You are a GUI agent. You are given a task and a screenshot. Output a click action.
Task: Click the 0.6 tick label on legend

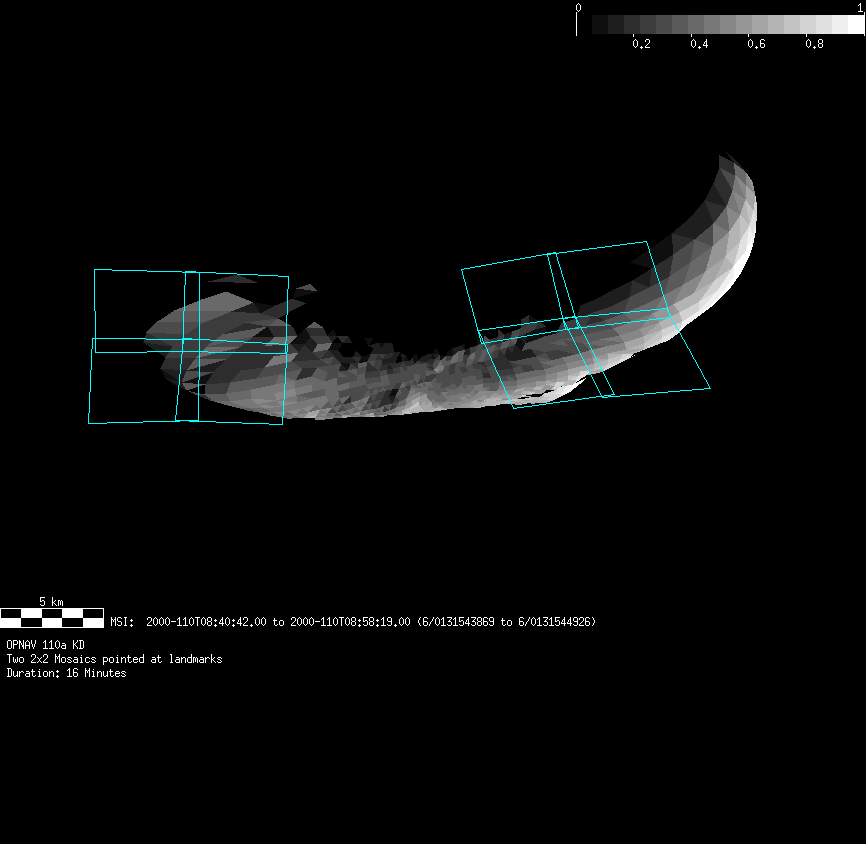[757, 44]
